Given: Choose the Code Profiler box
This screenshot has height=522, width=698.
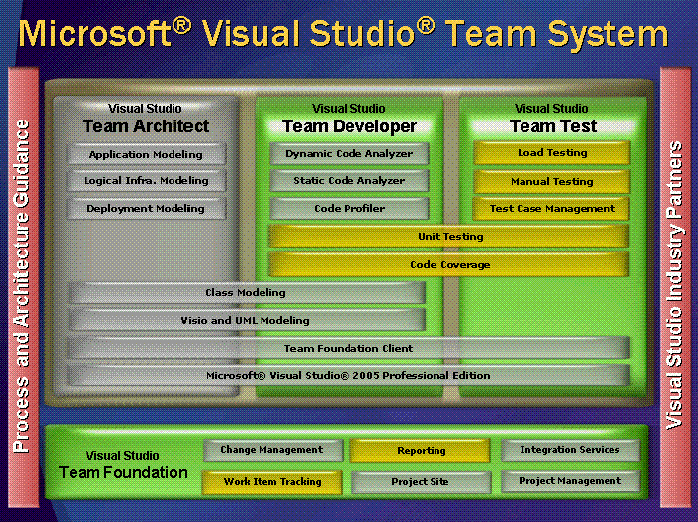Looking at the screenshot, I should [x=349, y=209].
